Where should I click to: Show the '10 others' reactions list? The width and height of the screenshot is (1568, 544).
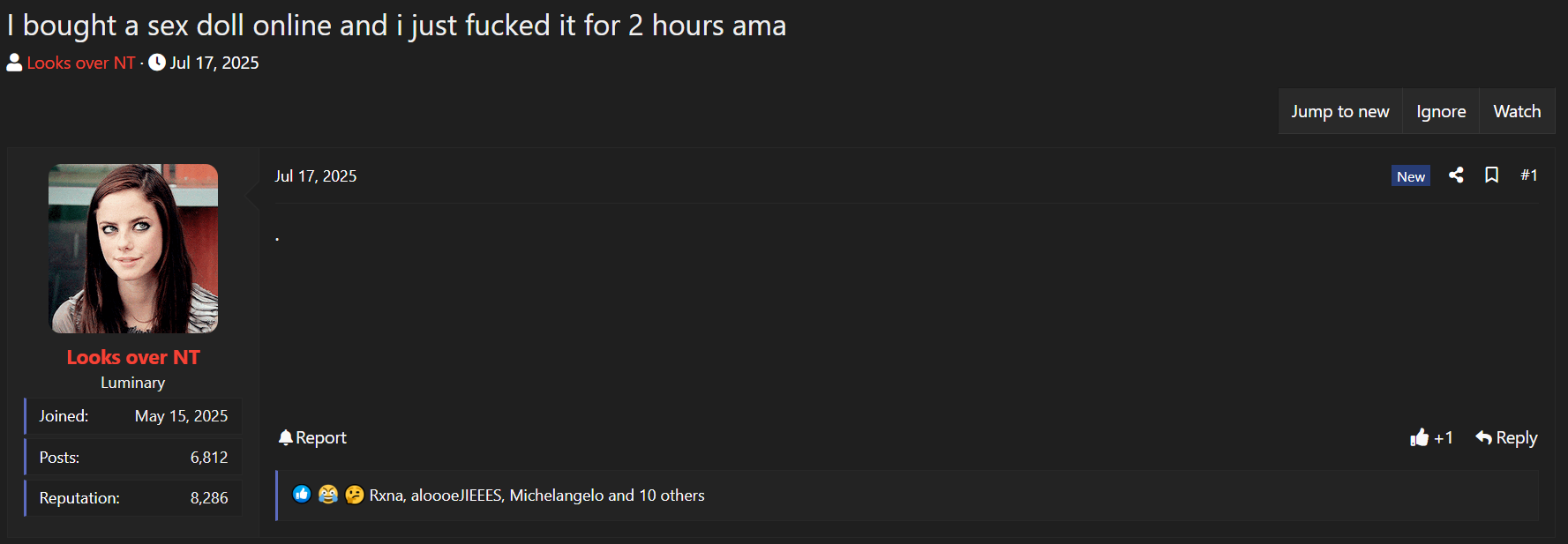671,496
